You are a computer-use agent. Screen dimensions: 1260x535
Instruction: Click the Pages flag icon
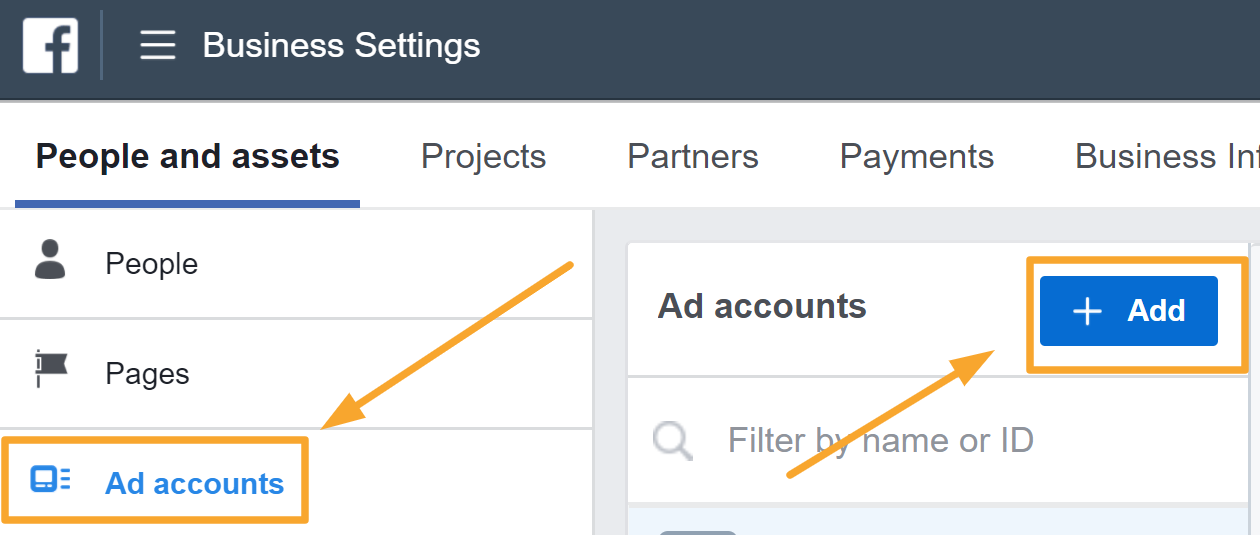[50, 369]
